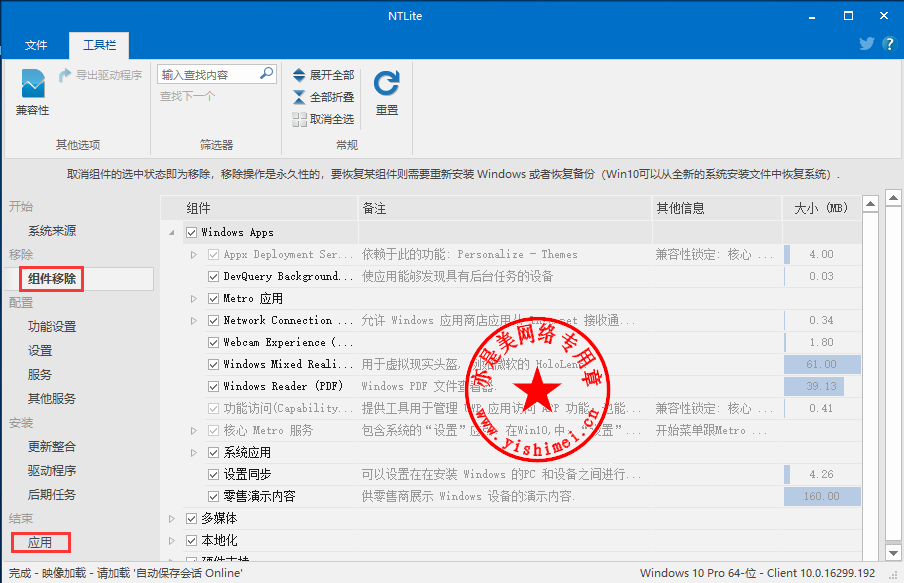Expand all (展开全部) components
This screenshot has width=904, height=583.
(x=323, y=75)
